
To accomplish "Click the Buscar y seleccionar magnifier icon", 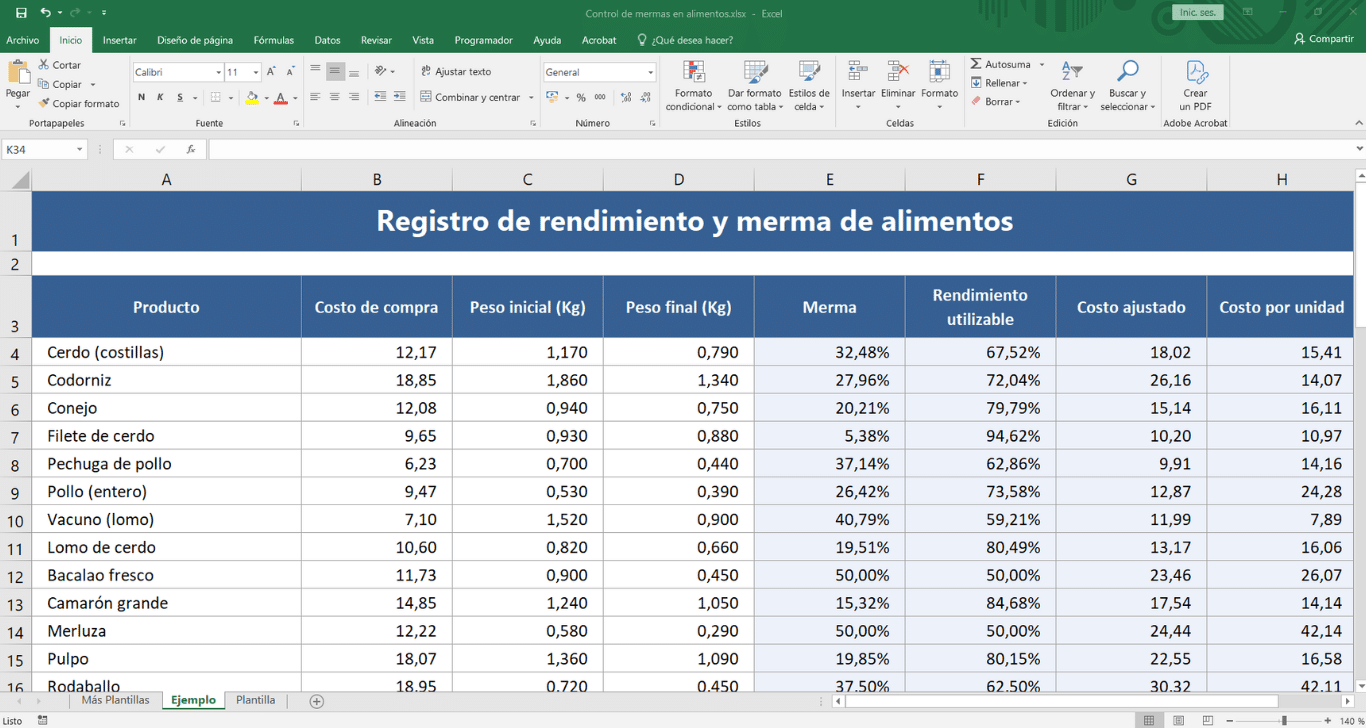I will click(x=1127, y=72).
